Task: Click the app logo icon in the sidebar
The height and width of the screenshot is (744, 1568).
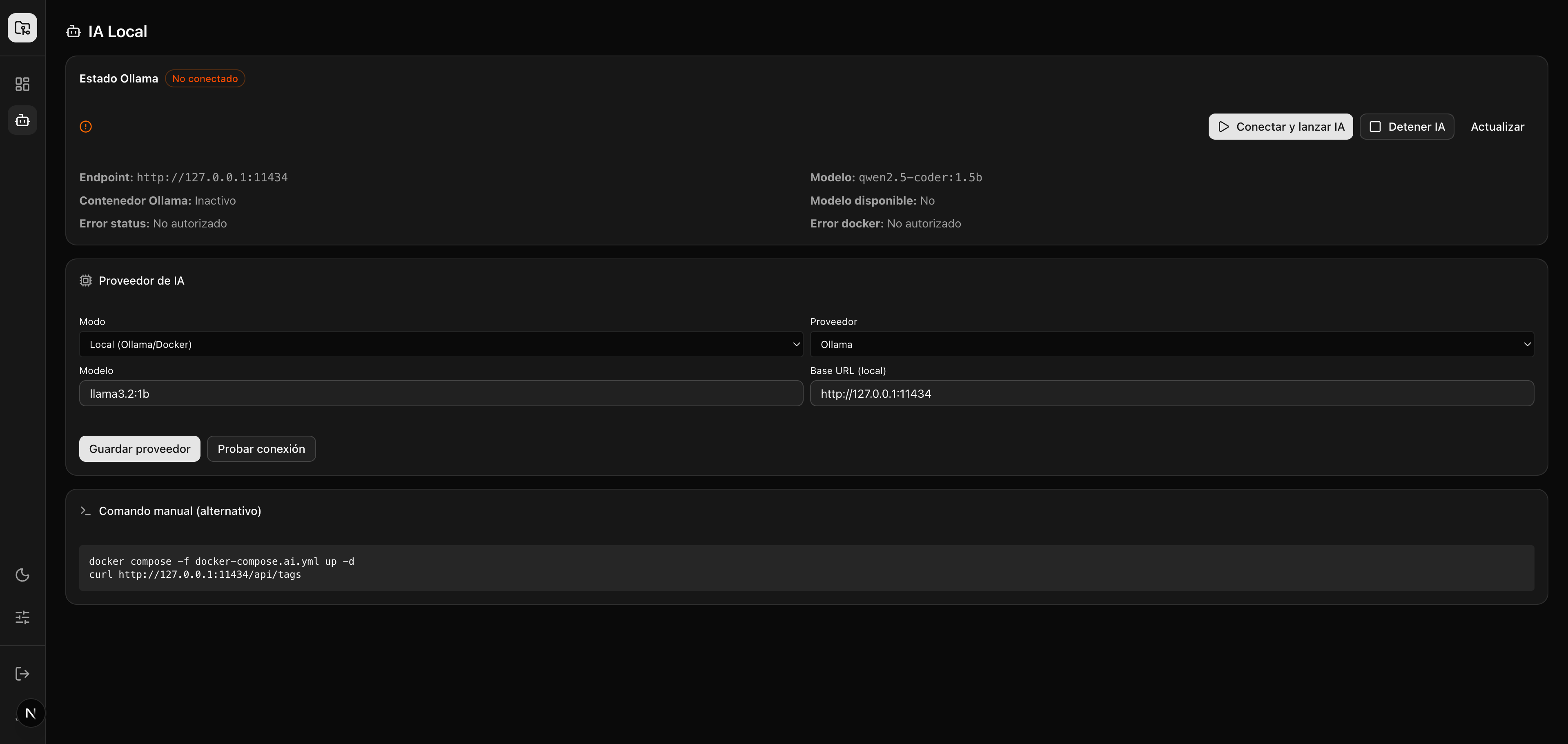Action: [x=22, y=28]
